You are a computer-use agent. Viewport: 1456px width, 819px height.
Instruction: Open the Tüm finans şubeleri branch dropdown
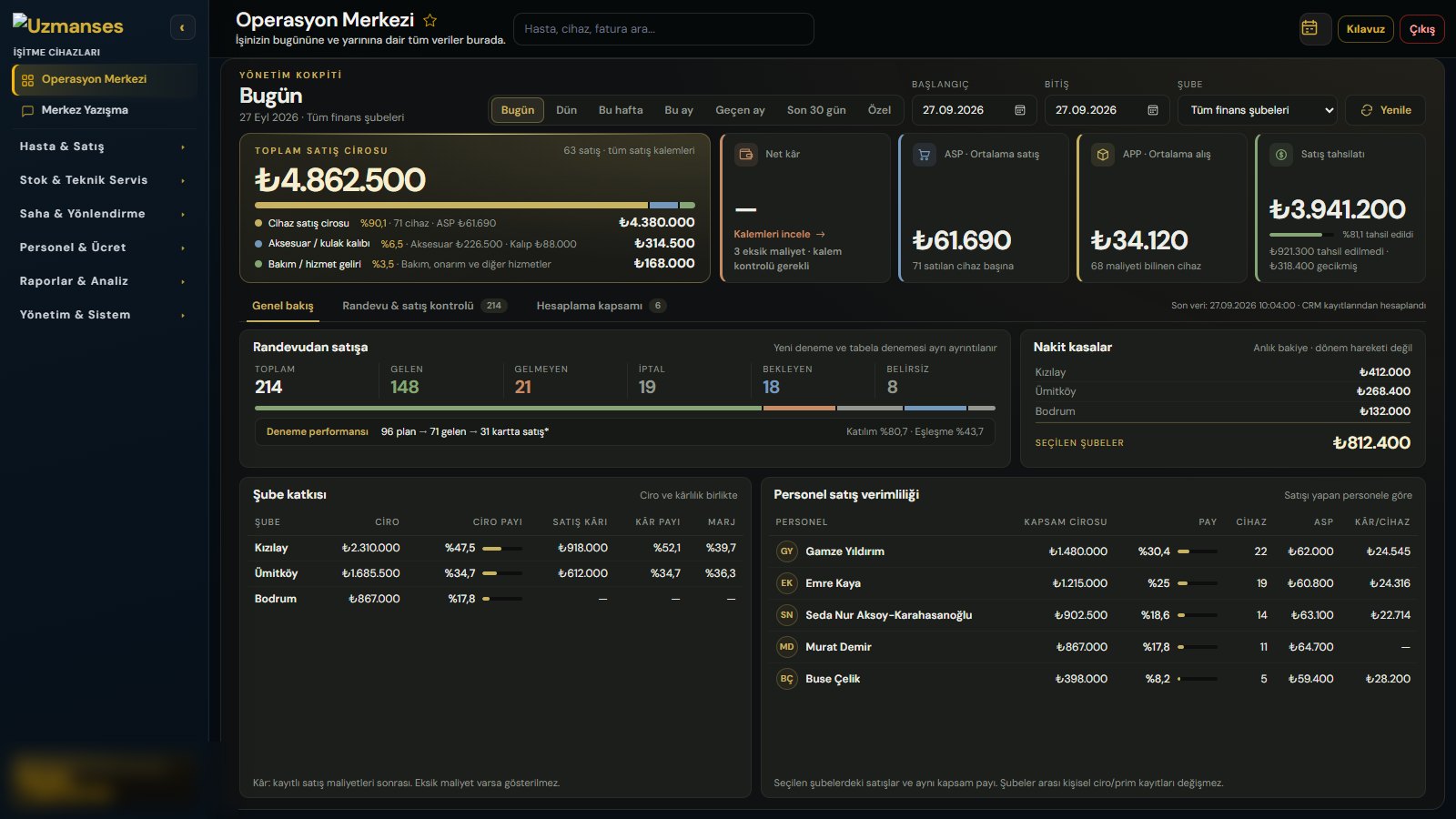pos(1258,110)
